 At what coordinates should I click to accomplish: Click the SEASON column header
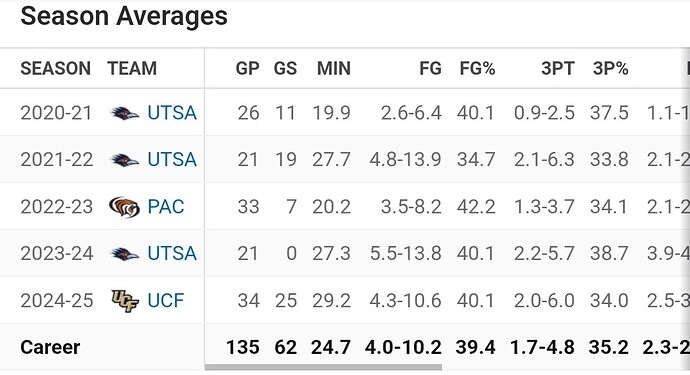55,69
